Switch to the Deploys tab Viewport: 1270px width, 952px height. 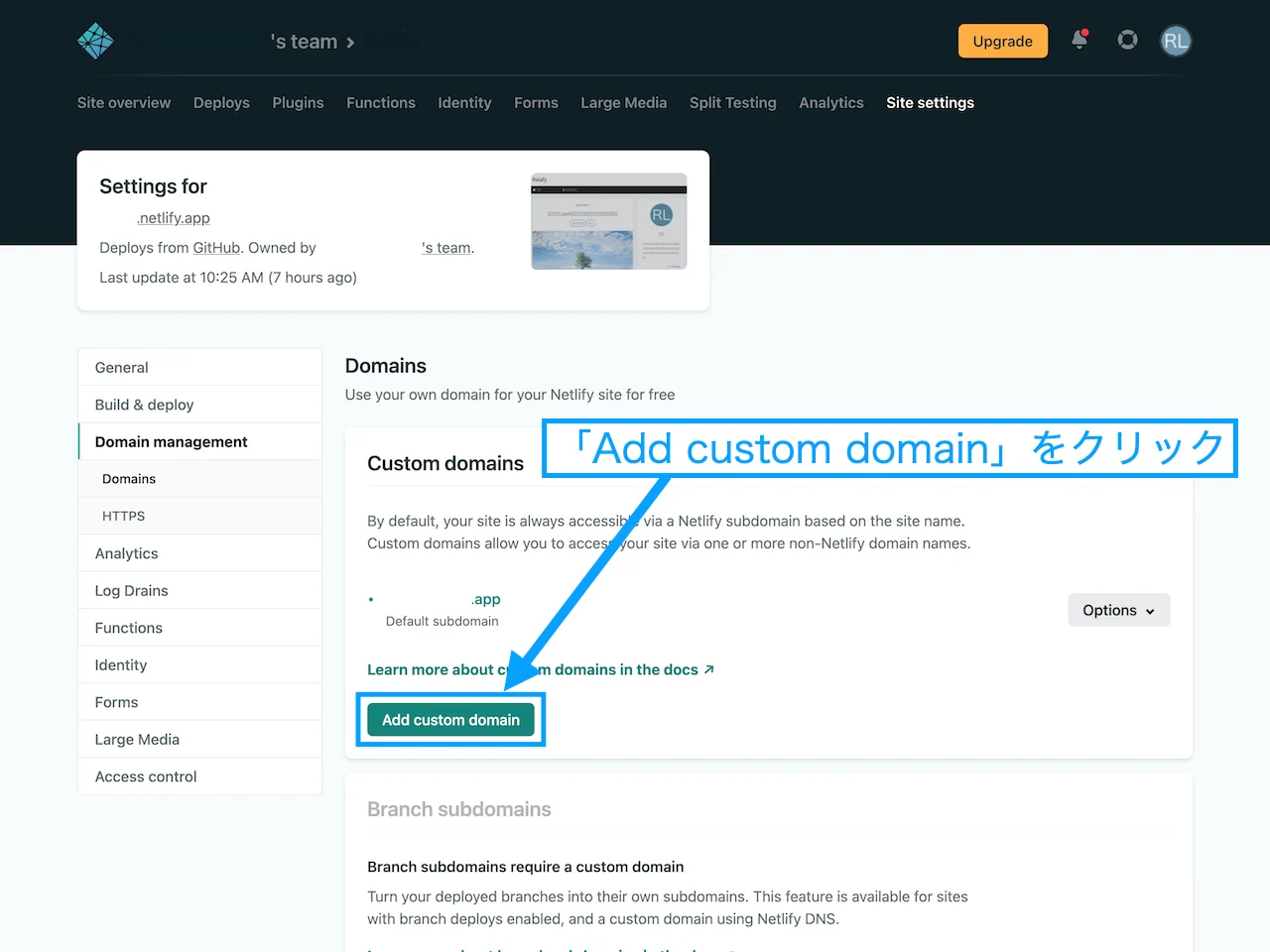click(x=221, y=102)
